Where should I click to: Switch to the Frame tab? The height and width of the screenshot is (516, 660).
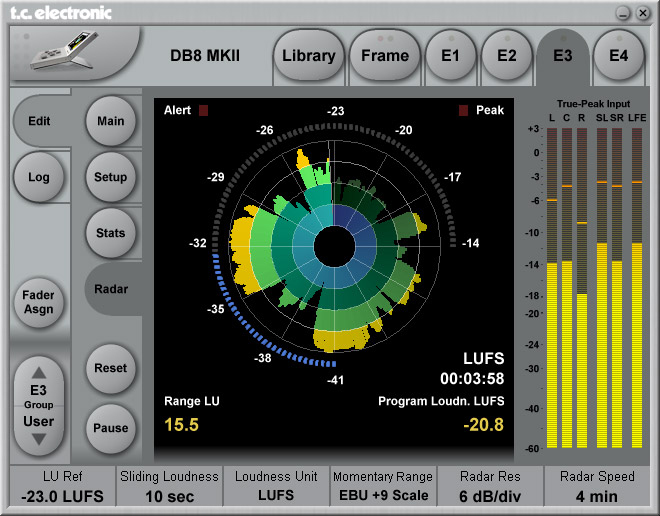[x=385, y=55]
